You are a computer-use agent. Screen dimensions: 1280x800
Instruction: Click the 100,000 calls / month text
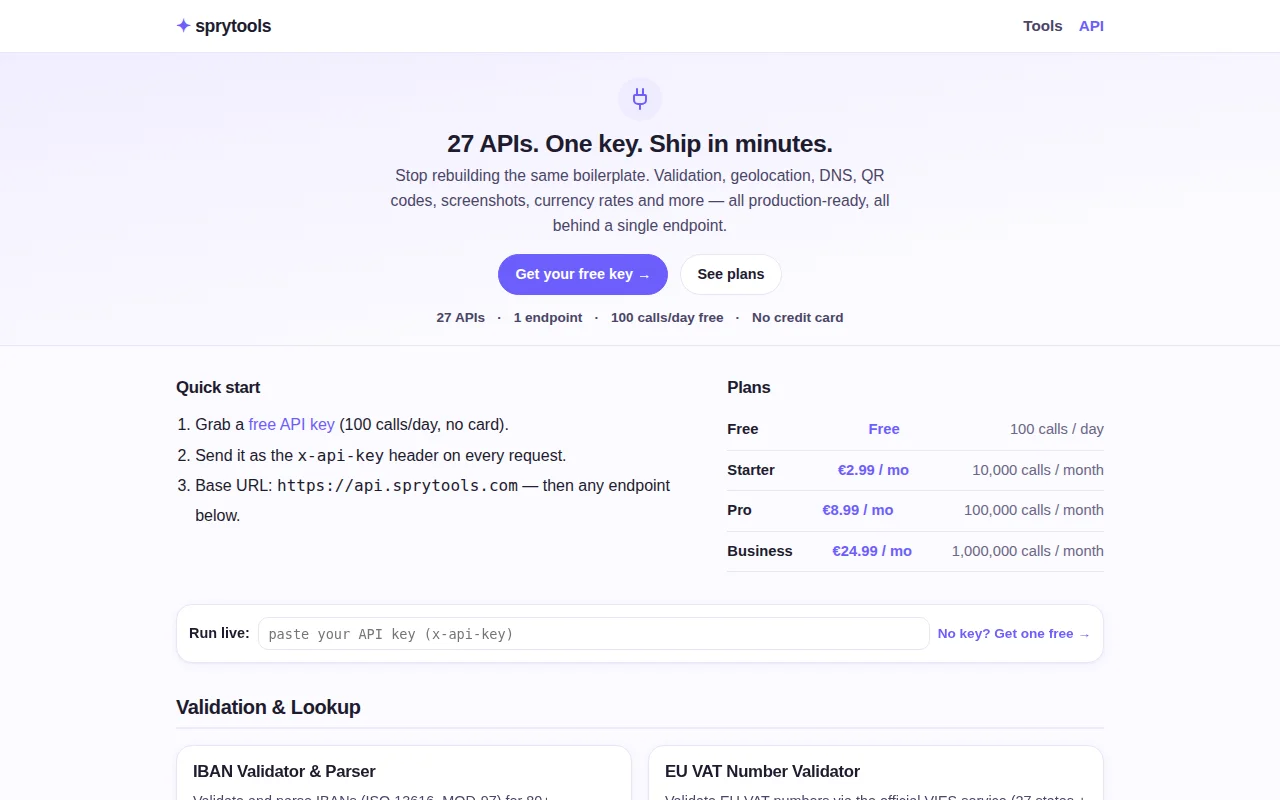pos(1034,510)
